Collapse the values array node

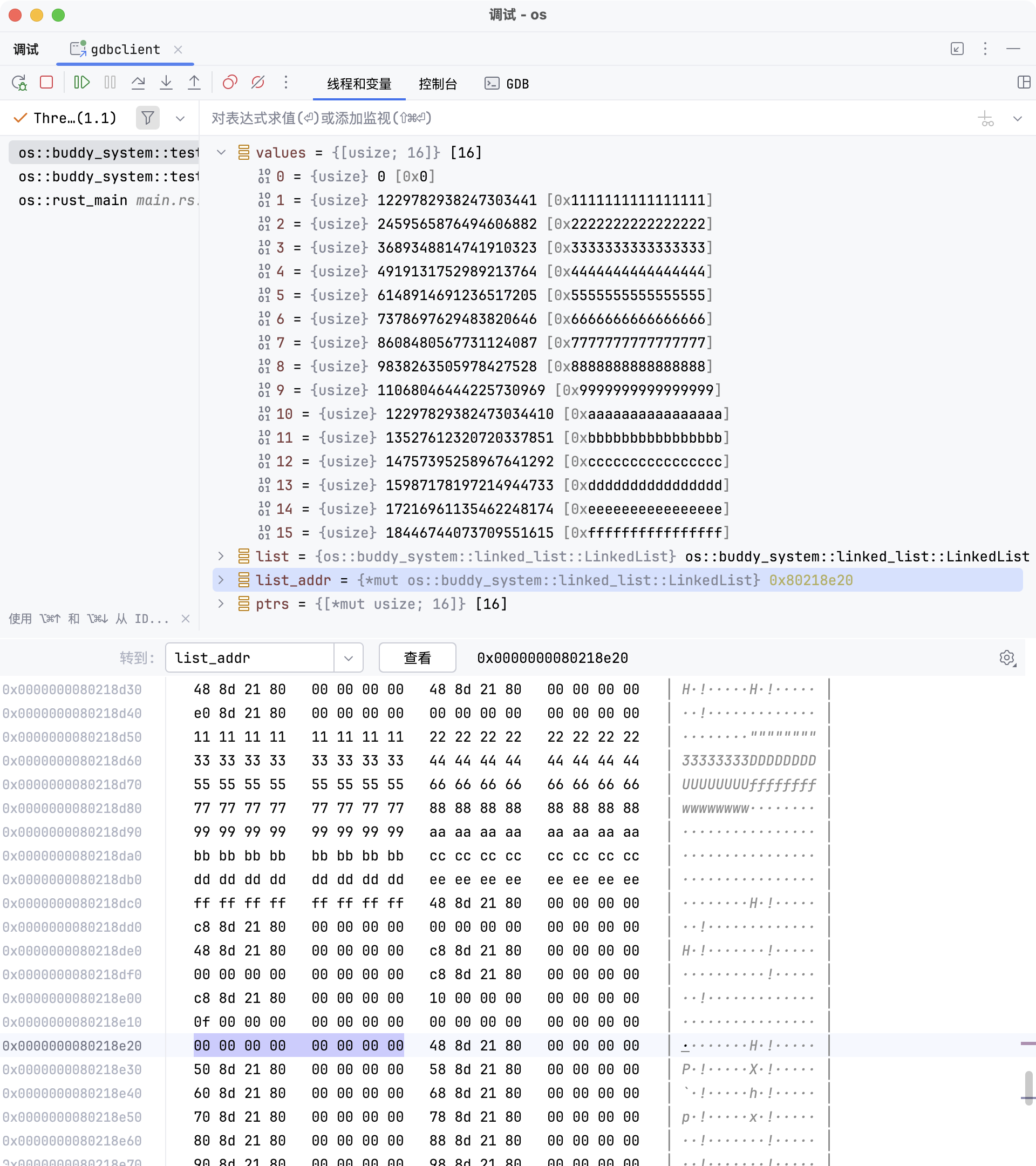pyautogui.click(x=221, y=152)
